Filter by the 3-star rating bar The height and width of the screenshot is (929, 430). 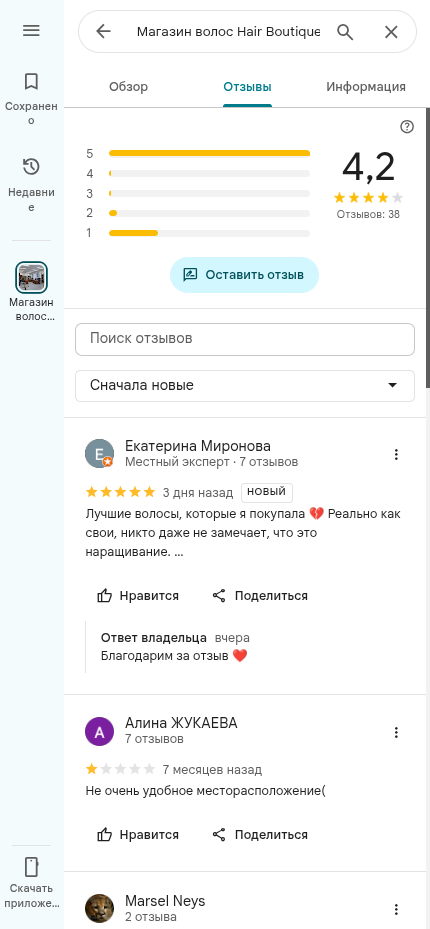[x=198, y=193]
